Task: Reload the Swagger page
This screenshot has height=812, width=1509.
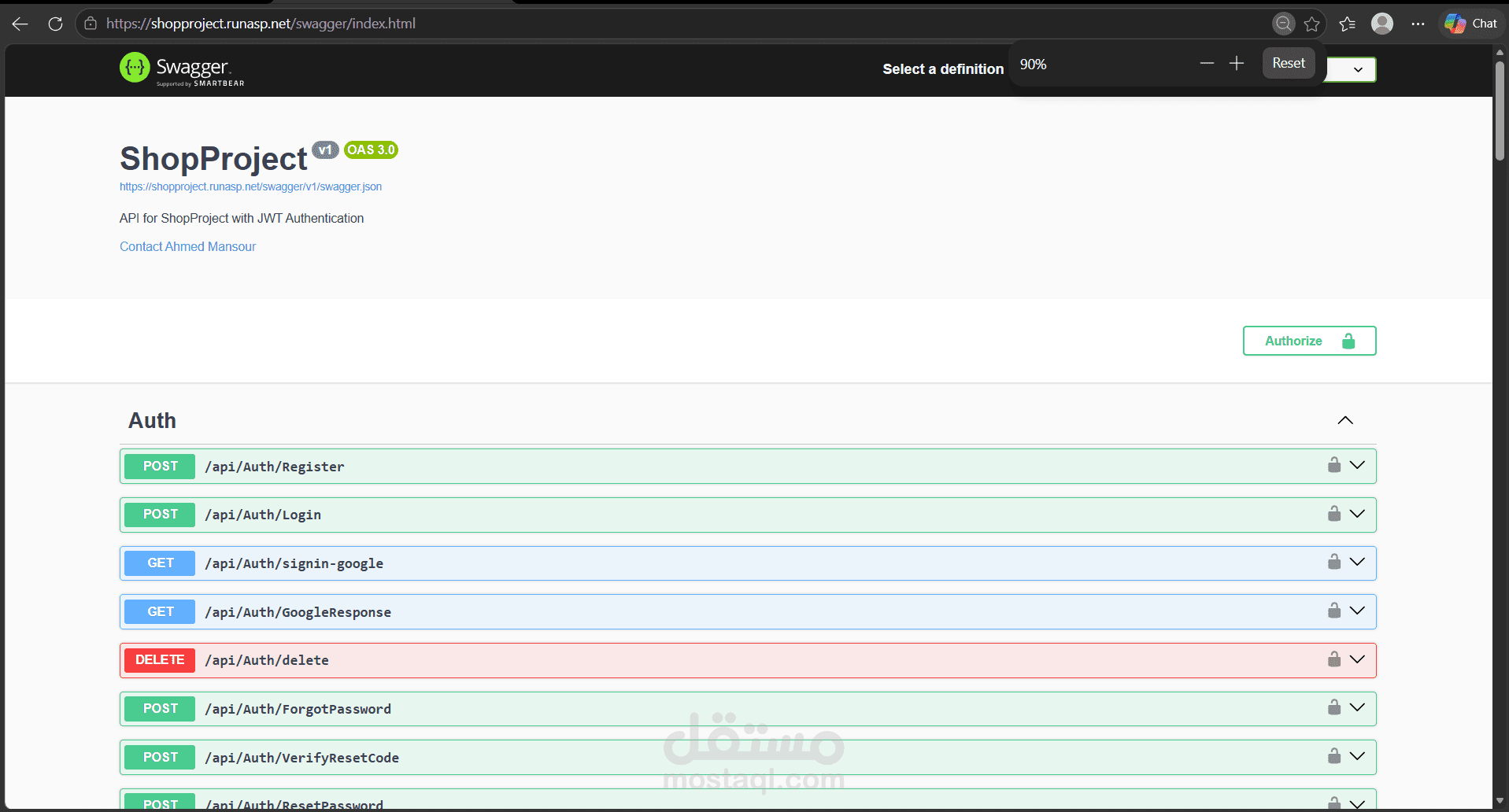Action: tap(55, 24)
